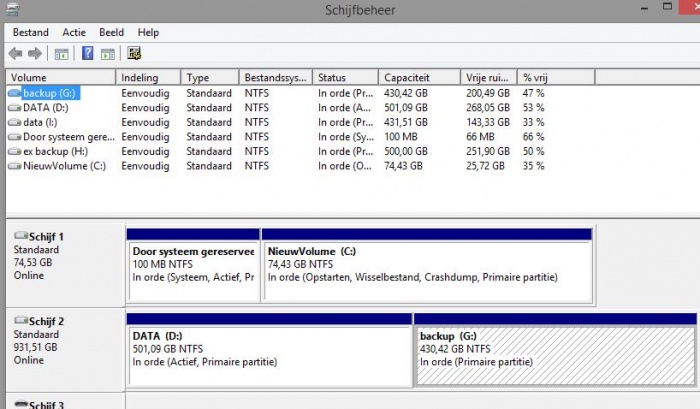Click the 50 % free cell
This screenshot has width=700, height=409.
[533, 151]
